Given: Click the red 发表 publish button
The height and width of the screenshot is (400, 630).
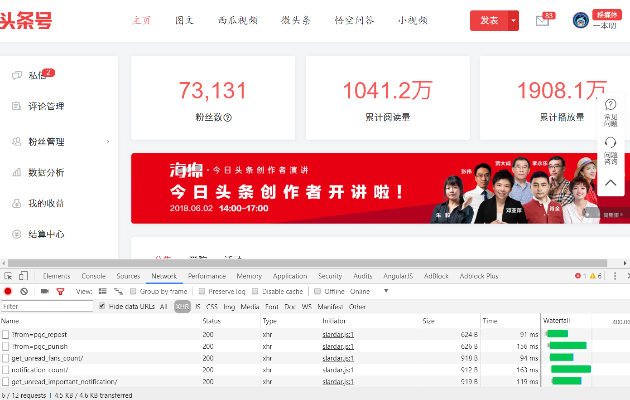Looking at the screenshot, I should pos(489,20).
